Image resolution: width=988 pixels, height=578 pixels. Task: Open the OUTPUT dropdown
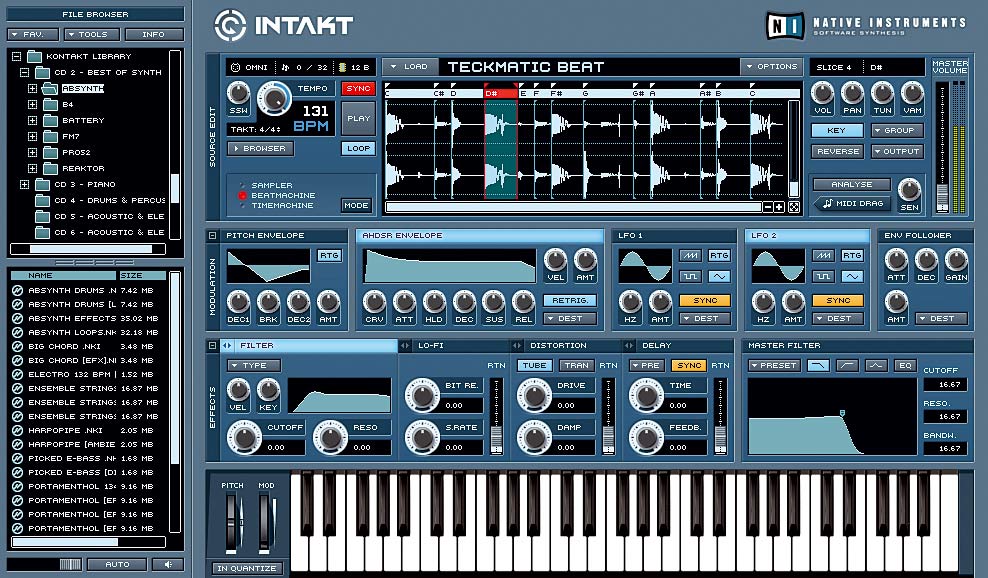pos(898,151)
